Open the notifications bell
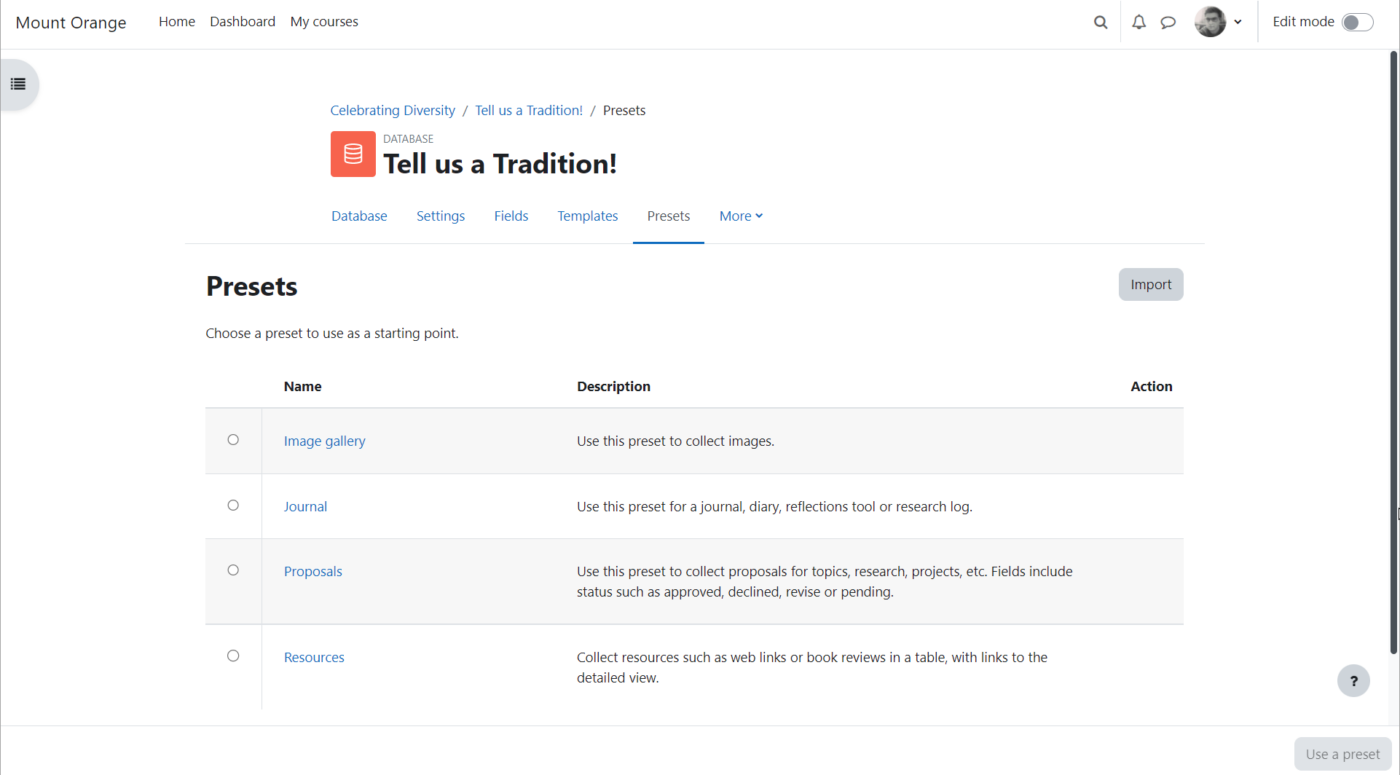This screenshot has width=1400, height=775. pyautogui.click(x=1138, y=21)
